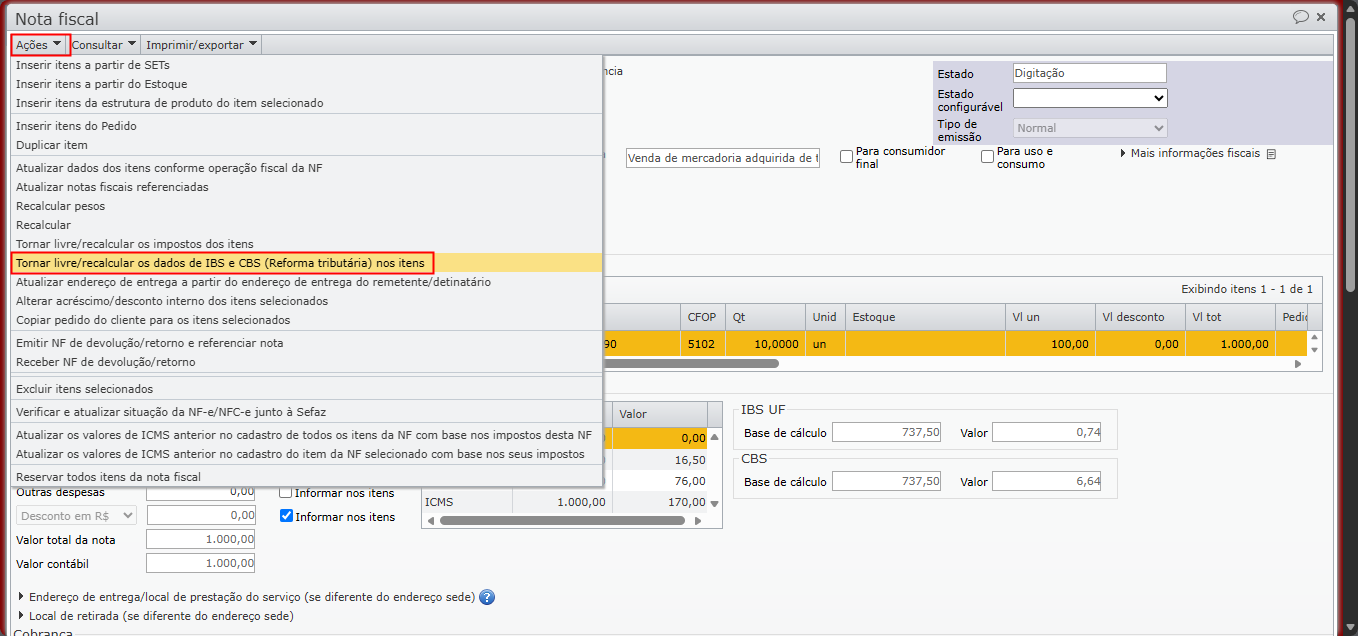This screenshot has height=636, width=1358.
Task: Toggle the Para uso e consumo checkbox
Action: [x=987, y=157]
